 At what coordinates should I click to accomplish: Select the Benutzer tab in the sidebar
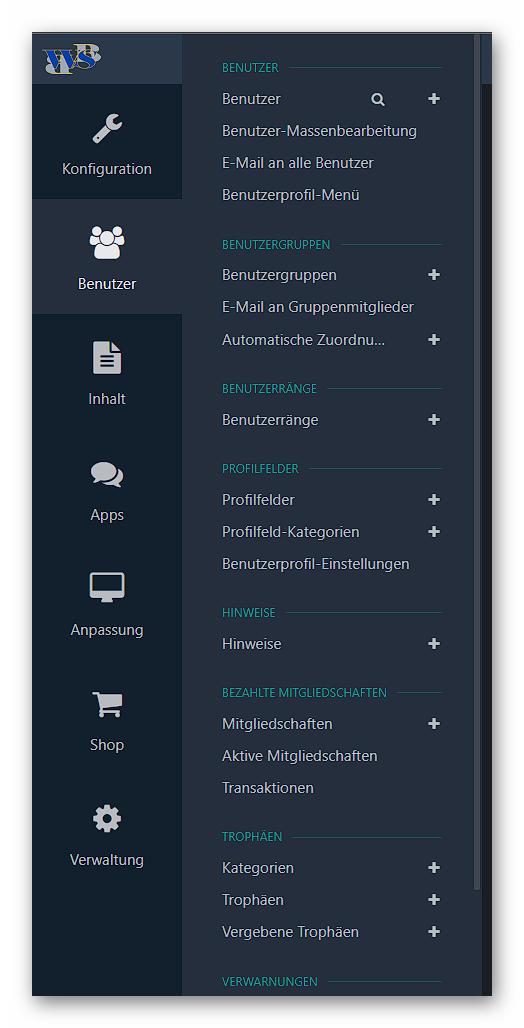[x=107, y=256]
